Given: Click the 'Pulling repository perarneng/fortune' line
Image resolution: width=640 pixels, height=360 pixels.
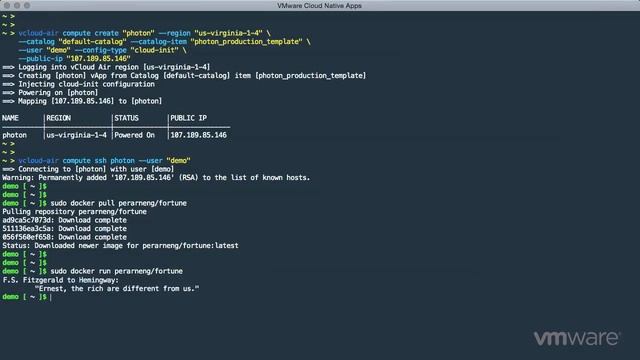Looking at the screenshot, I should coord(74,212).
